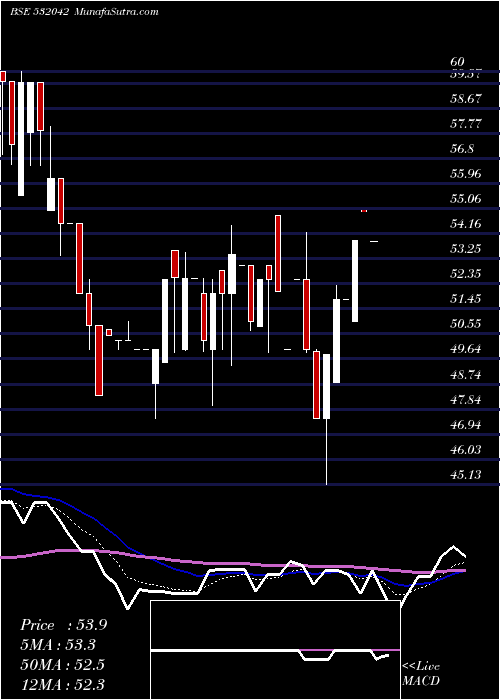Click the 52.35 price axis label
This screenshot has height=700, width=500.
[x=466, y=273]
